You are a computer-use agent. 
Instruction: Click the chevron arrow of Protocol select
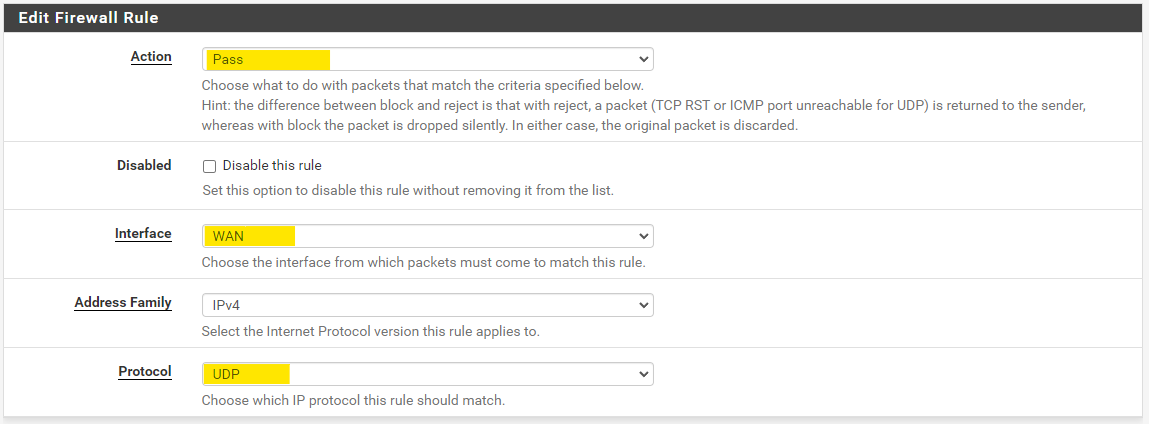[x=643, y=374]
